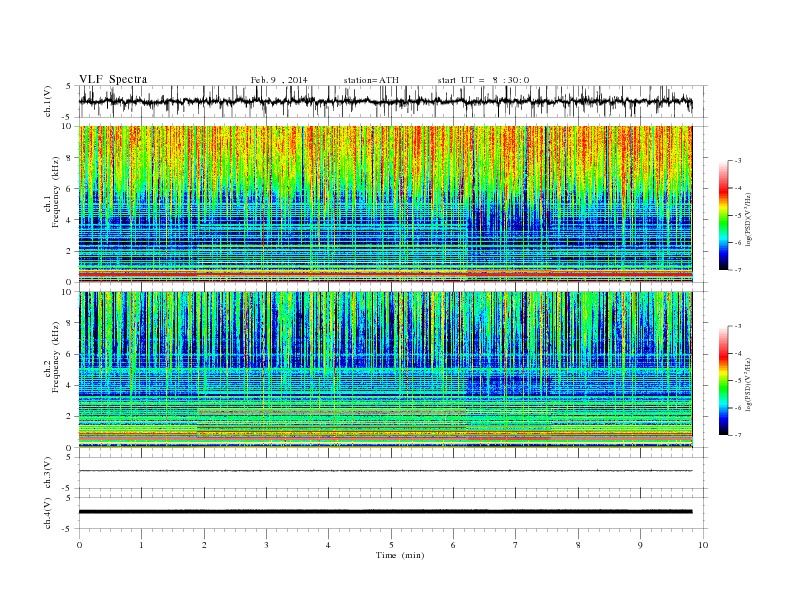Viewport: 792px width, 612px height.
Task: Click the "10" kHz tick on ch.1 spectrogram
Action: coord(67,126)
